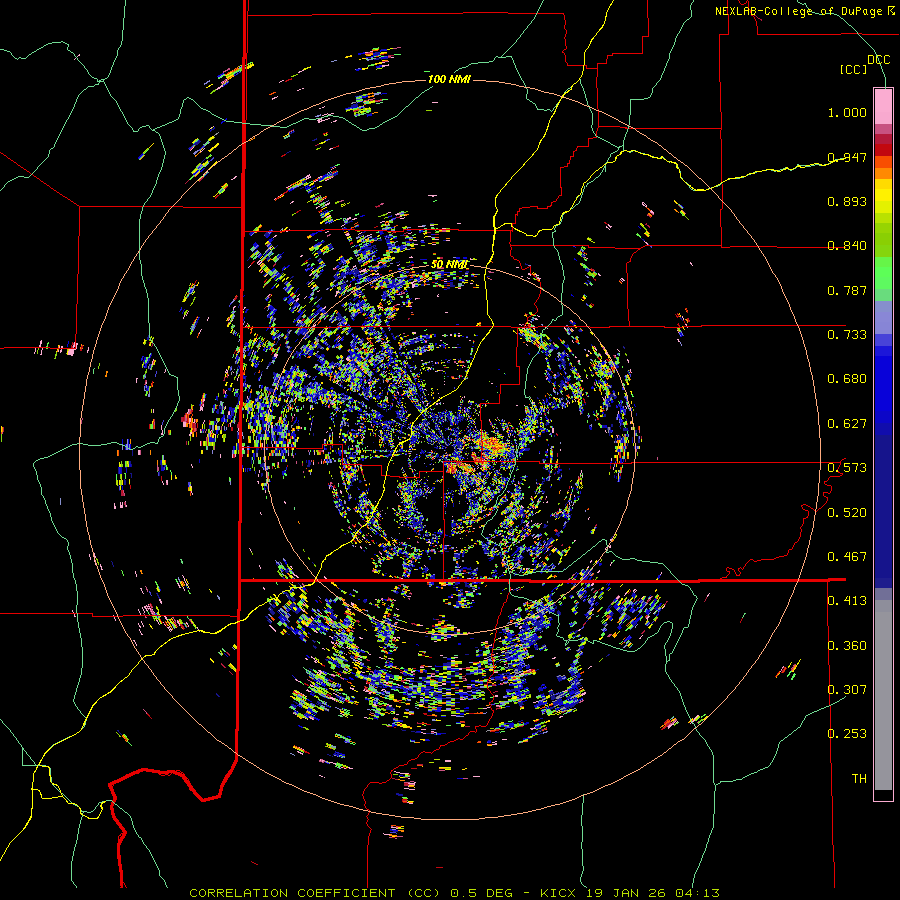The image size is (900, 900).
Task: Click the 0.360 scale value
Action: [847, 646]
